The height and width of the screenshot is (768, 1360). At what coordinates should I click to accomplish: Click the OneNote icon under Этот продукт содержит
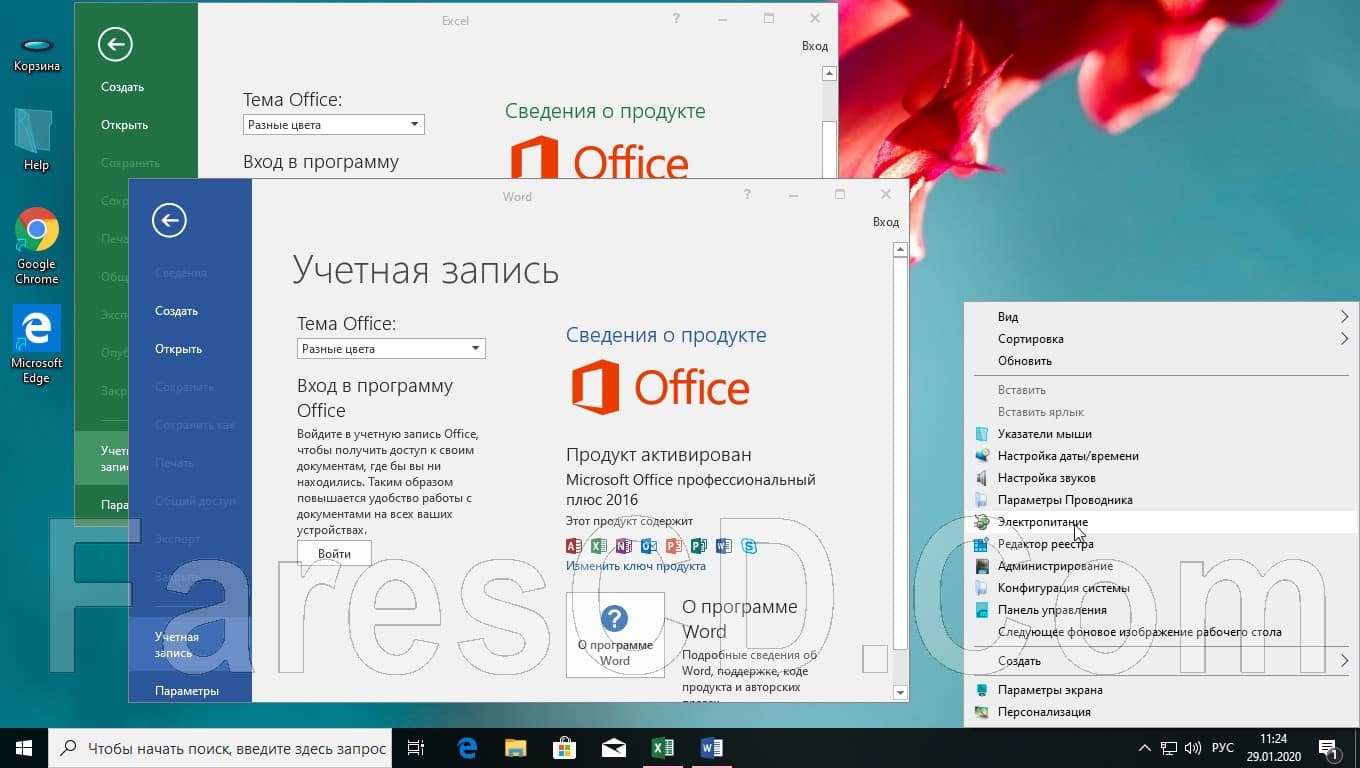(624, 546)
